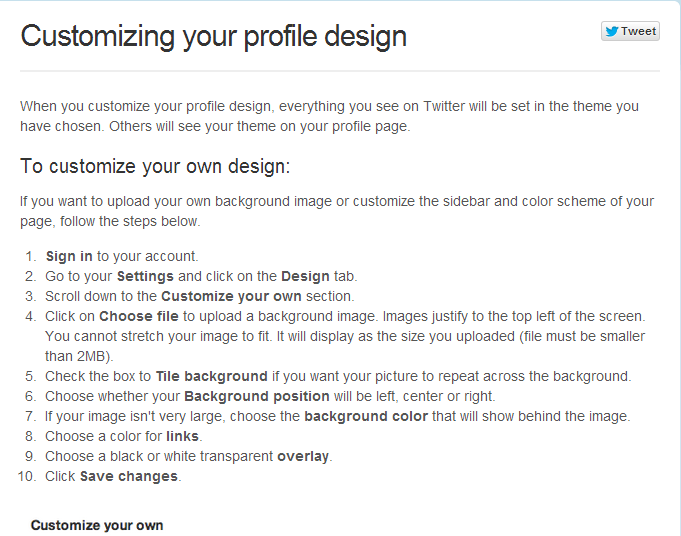Click the Customize your own heading at bottom

(97, 526)
